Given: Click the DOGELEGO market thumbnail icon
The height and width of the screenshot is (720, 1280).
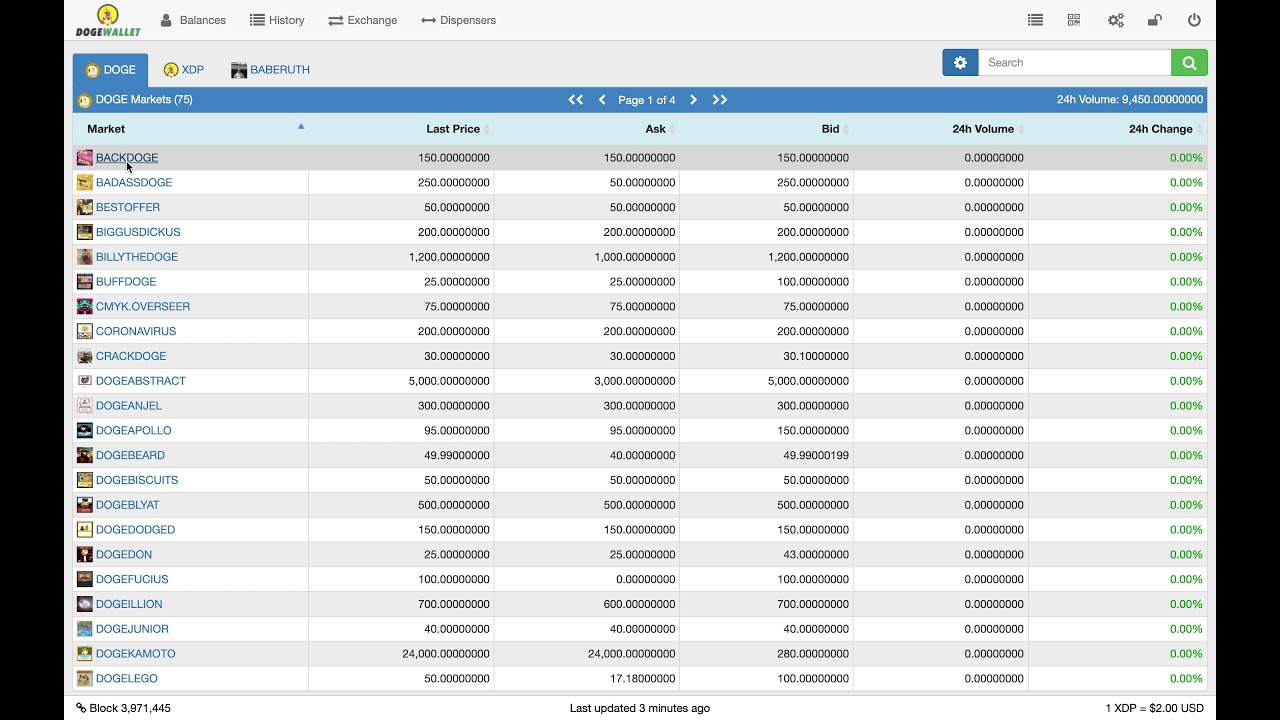Looking at the screenshot, I should tap(85, 678).
